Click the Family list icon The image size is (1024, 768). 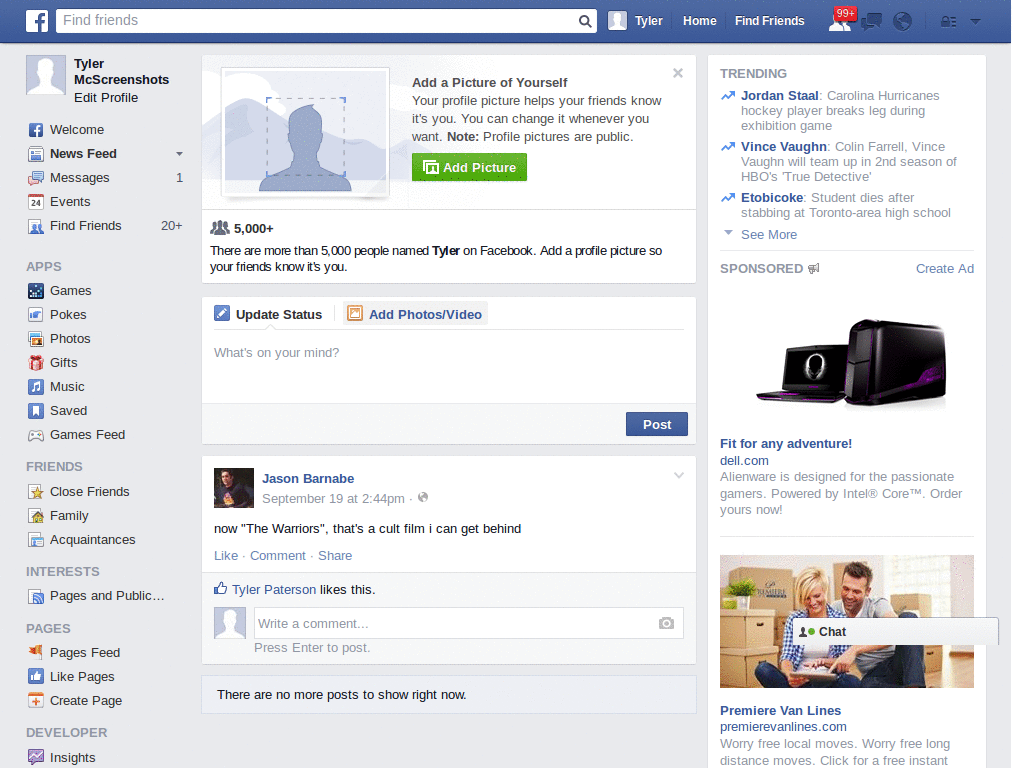pos(36,516)
